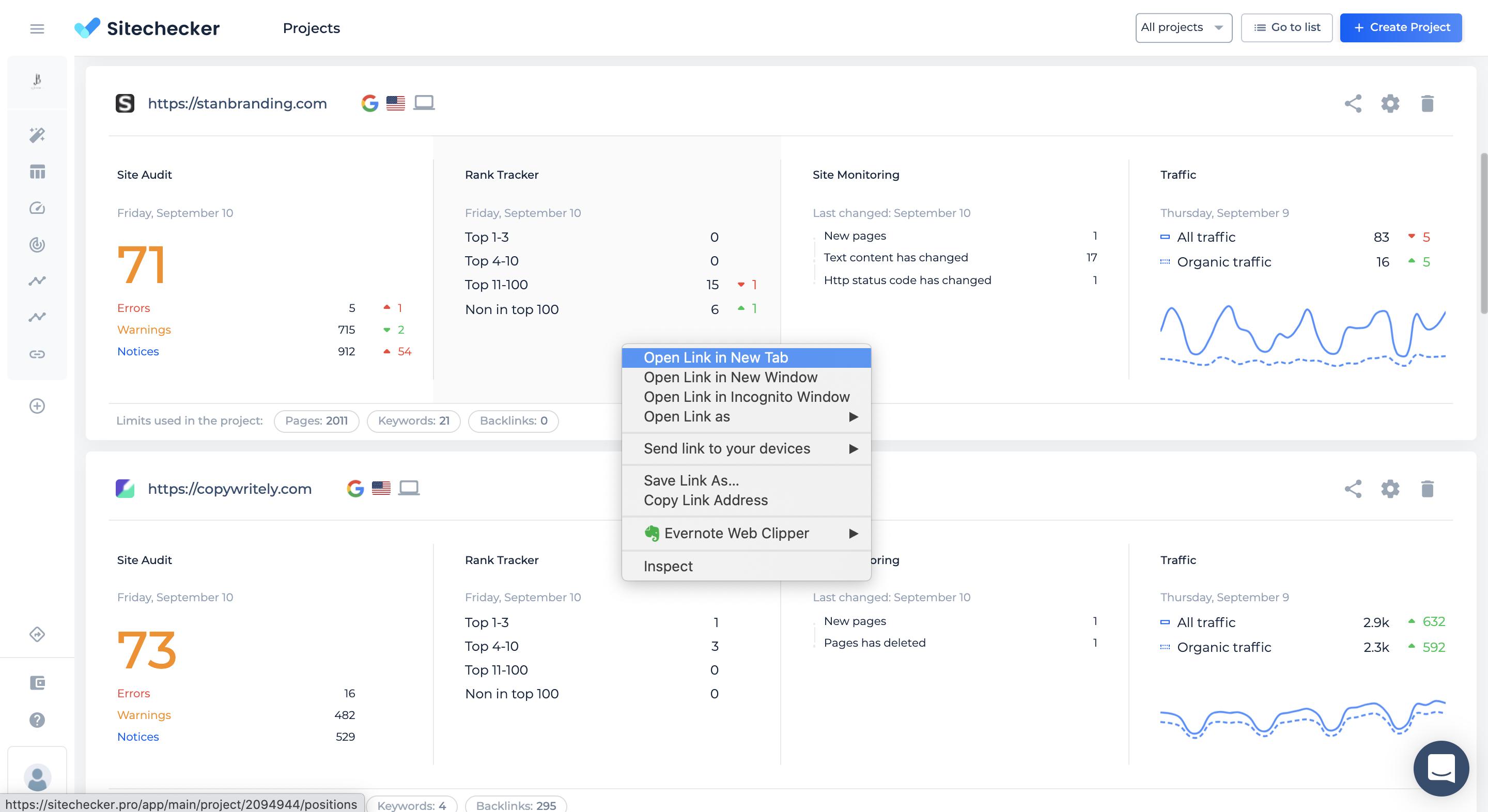Image resolution: width=1488 pixels, height=812 pixels.
Task: Click the page vertical scrollbar
Action: 1483,233
